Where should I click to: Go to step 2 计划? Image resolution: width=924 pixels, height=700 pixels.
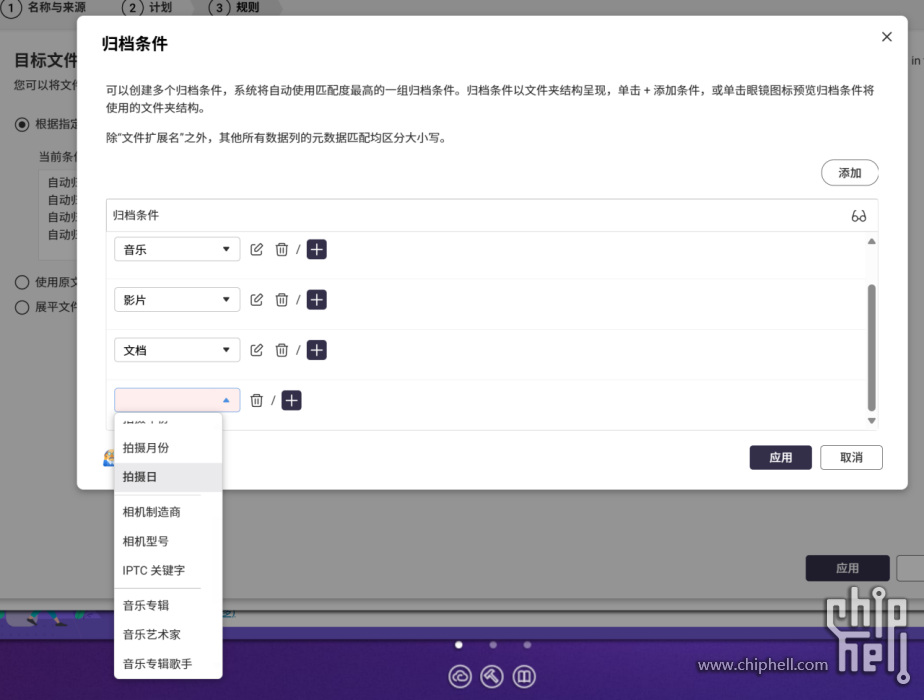[147, 7]
